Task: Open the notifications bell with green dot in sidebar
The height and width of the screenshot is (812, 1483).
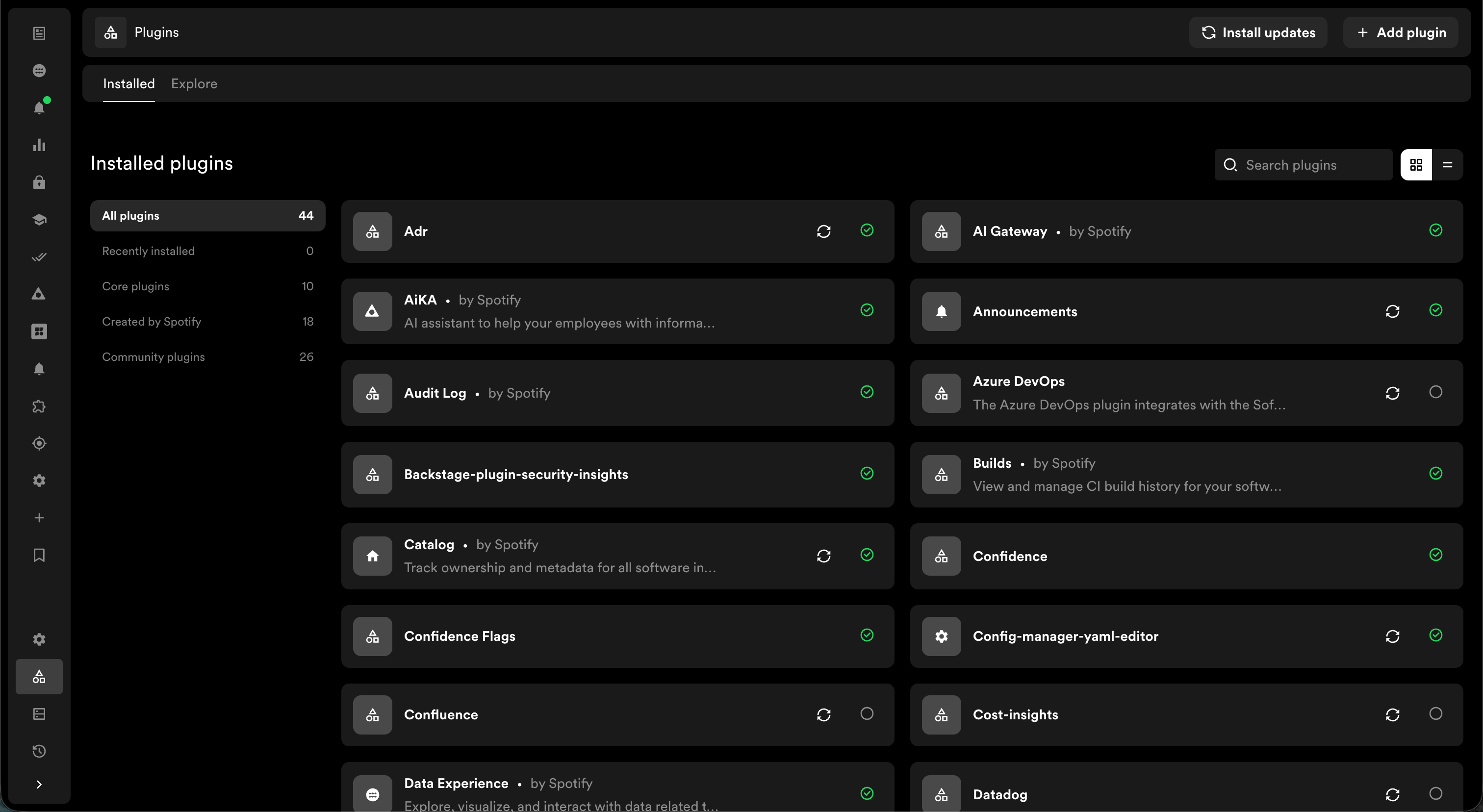Action: (39, 107)
